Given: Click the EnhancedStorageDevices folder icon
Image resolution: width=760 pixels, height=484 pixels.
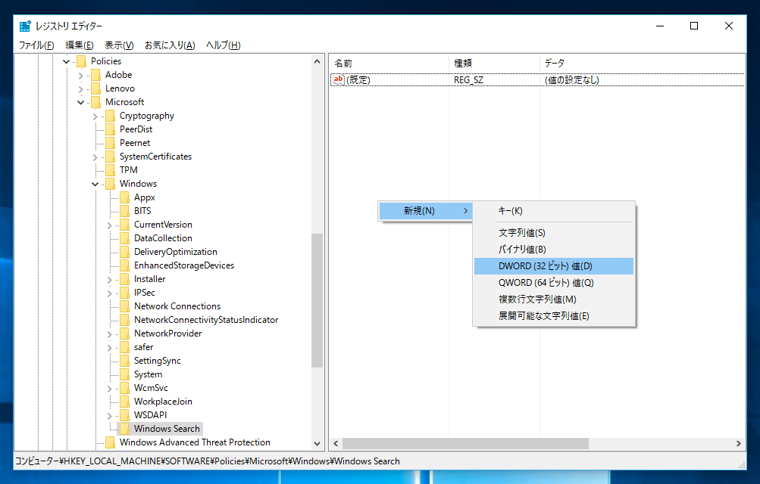Looking at the screenshot, I should [125, 265].
